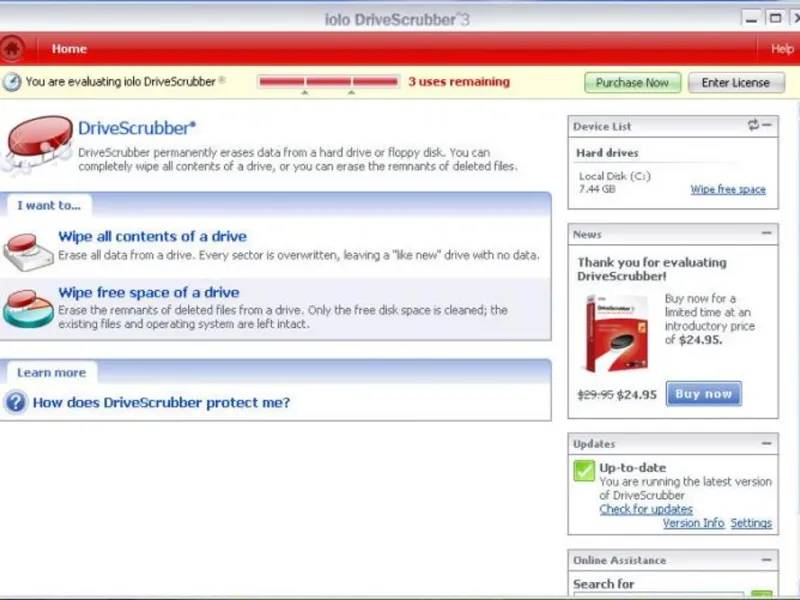Refresh the Device List panel
800x600 pixels.
point(753,125)
